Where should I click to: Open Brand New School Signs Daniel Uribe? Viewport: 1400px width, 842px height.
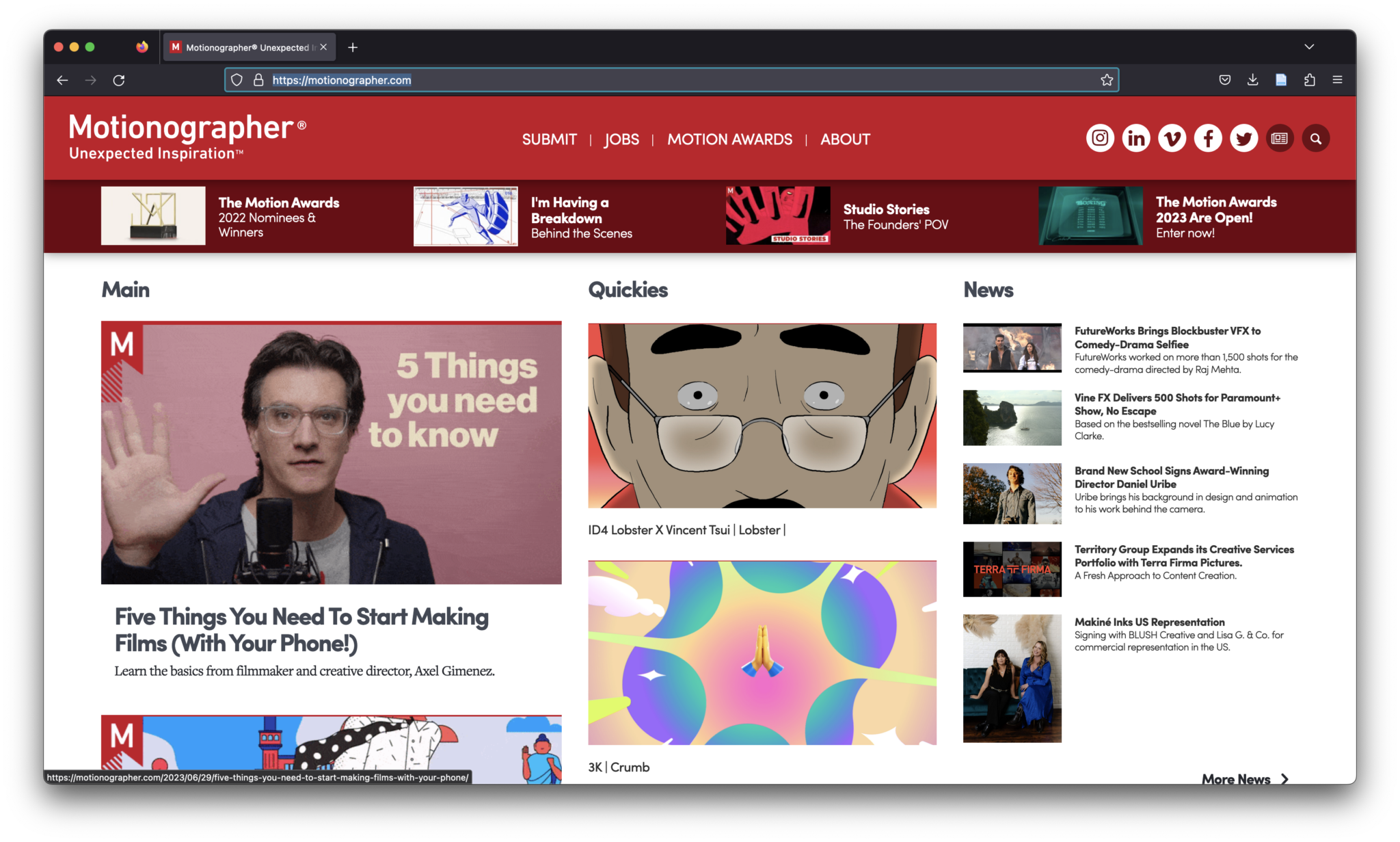pyautogui.click(x=1172, y=477)
